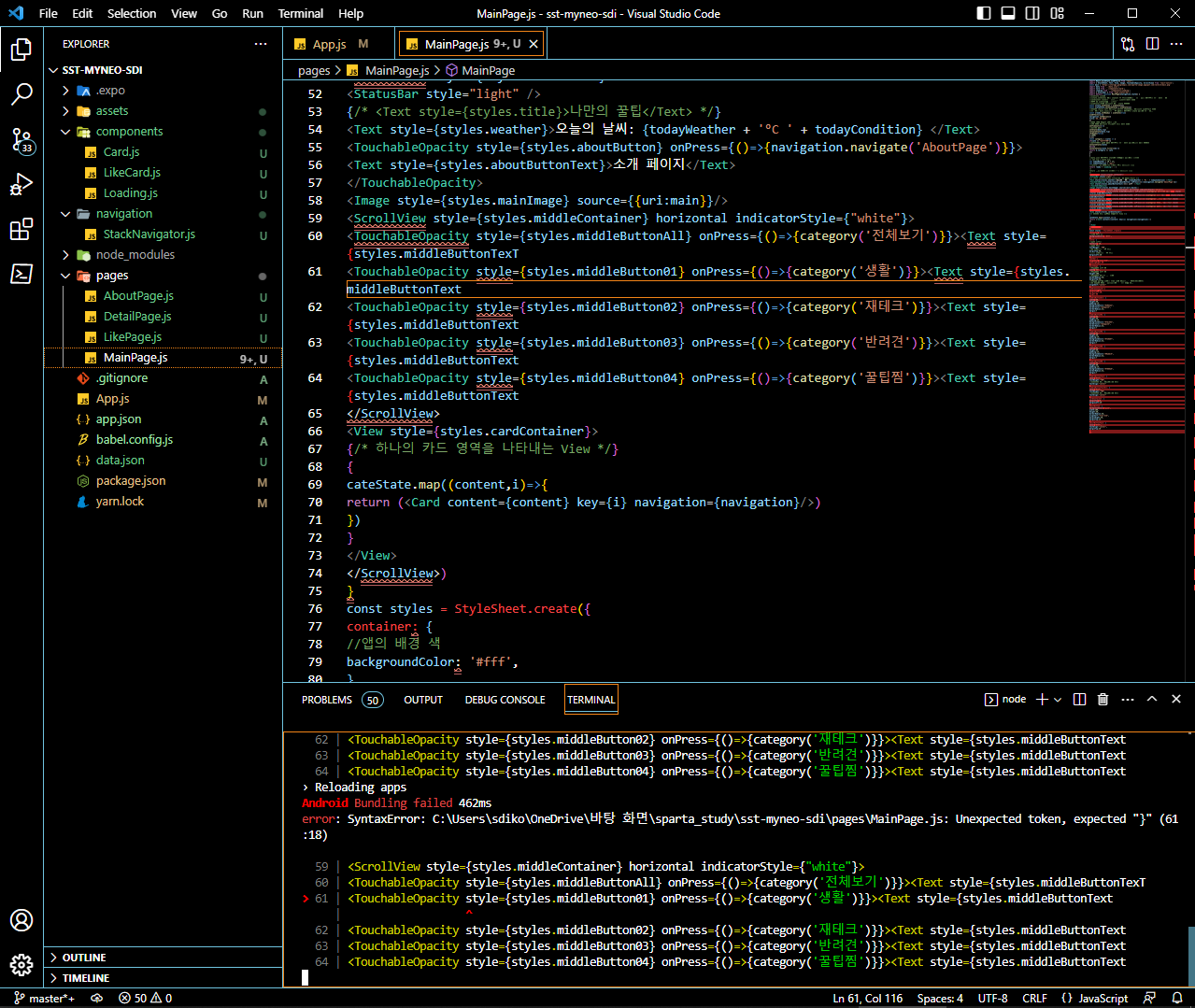Viewport: 1195px width, 1008px height.
Task: Open the Explorer view in activity bar
Action: (x=21, y=50)
